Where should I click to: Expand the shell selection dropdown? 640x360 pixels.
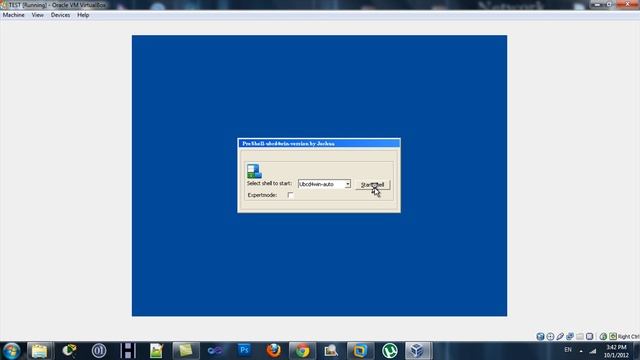[347, 184]
